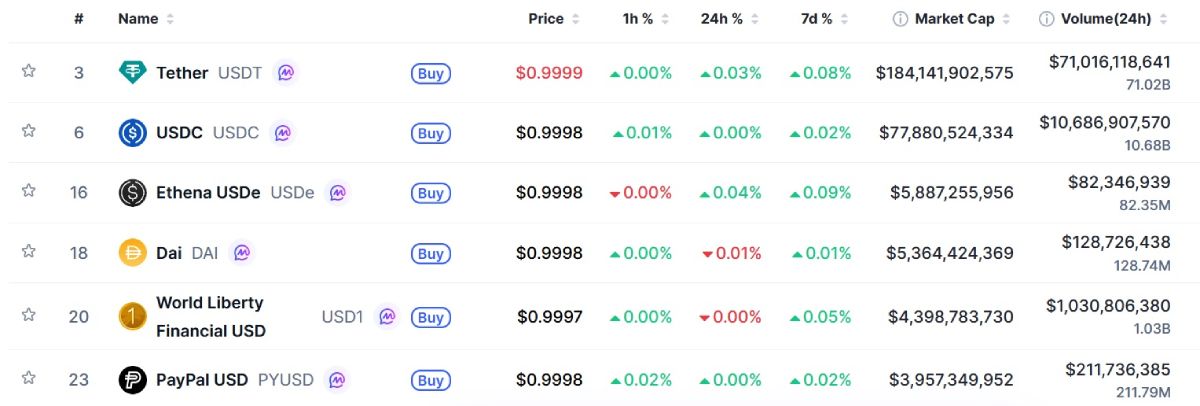The width and height of the screenshot is (1200, 406).
Task: Click the Market Cap info icon
Action: click(900, 19)
